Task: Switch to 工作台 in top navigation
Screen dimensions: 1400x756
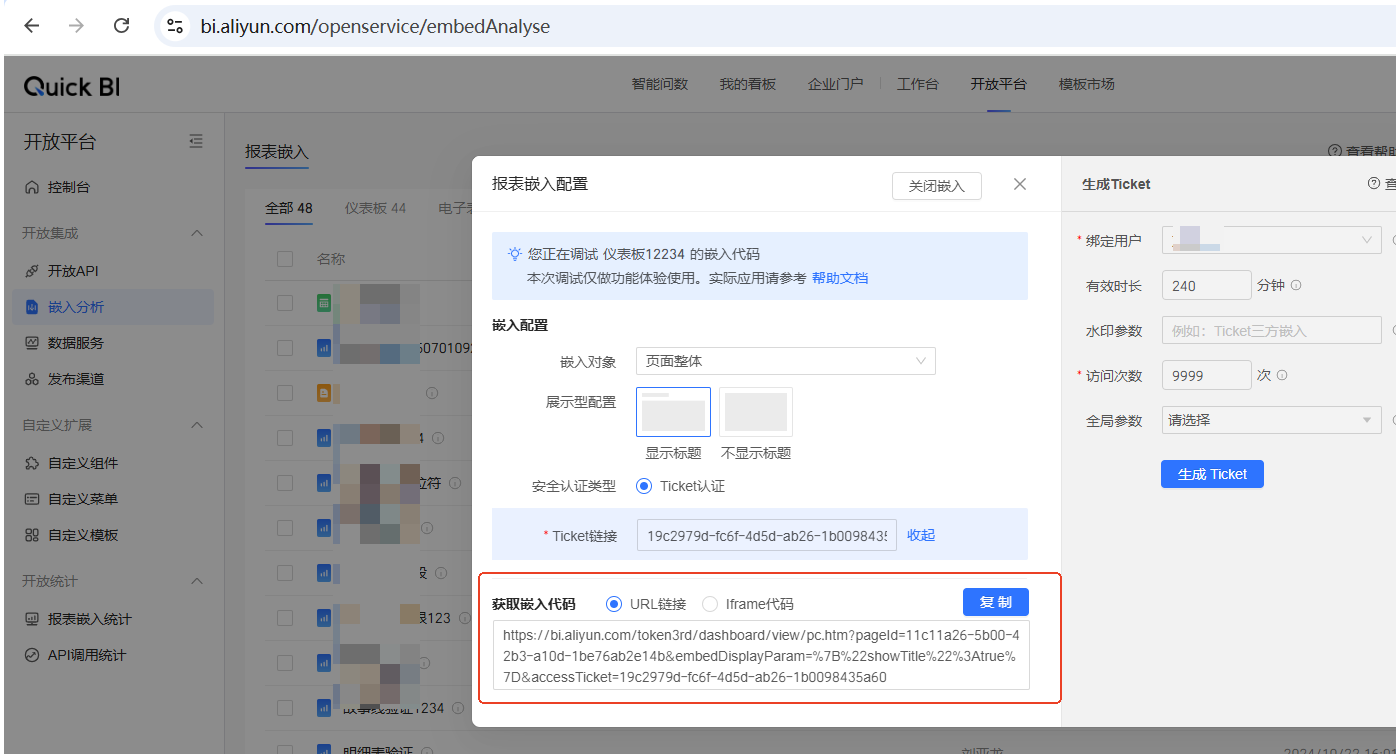Action: coord(917,84)
